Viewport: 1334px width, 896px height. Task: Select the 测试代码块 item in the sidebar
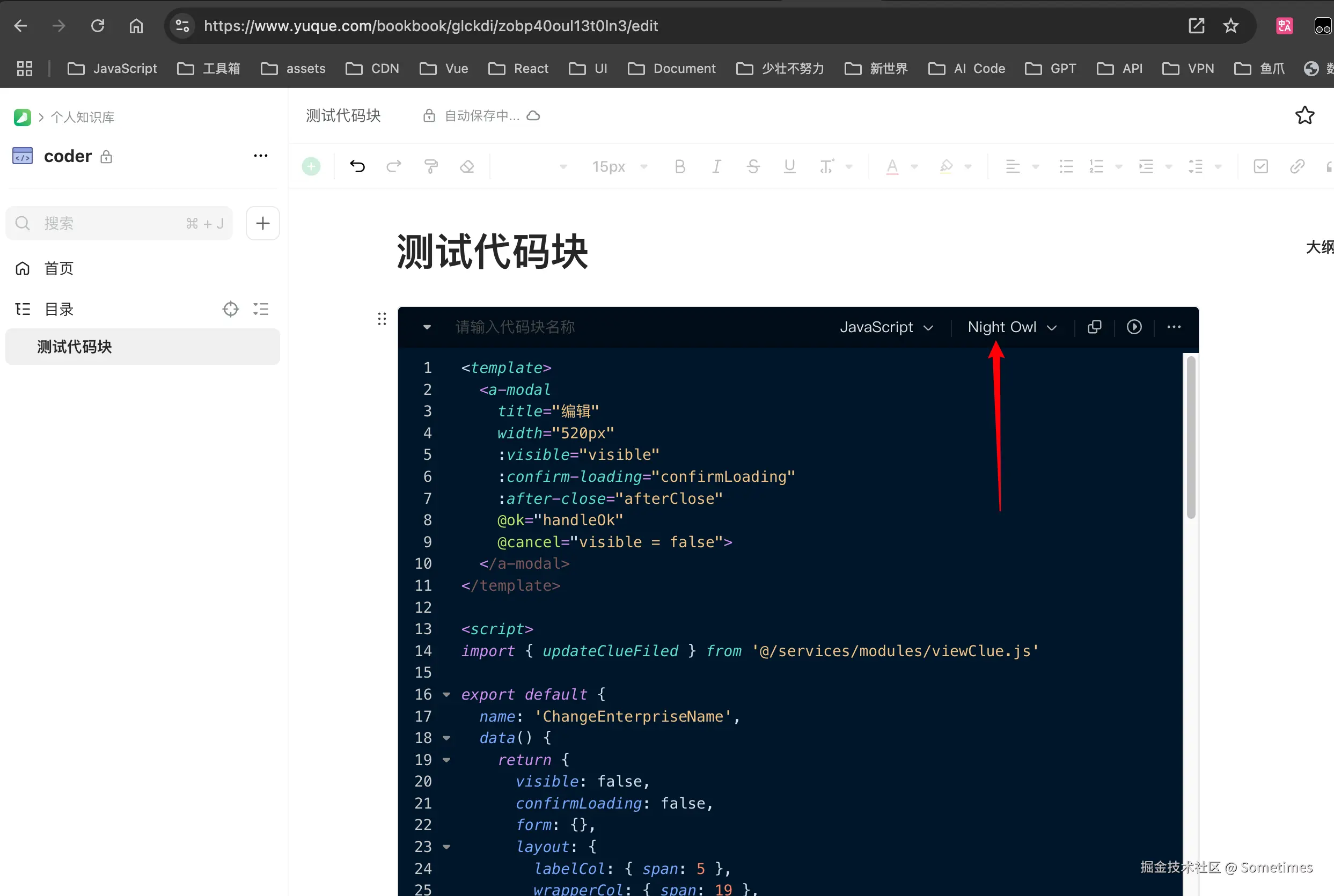tap(74, 346)
